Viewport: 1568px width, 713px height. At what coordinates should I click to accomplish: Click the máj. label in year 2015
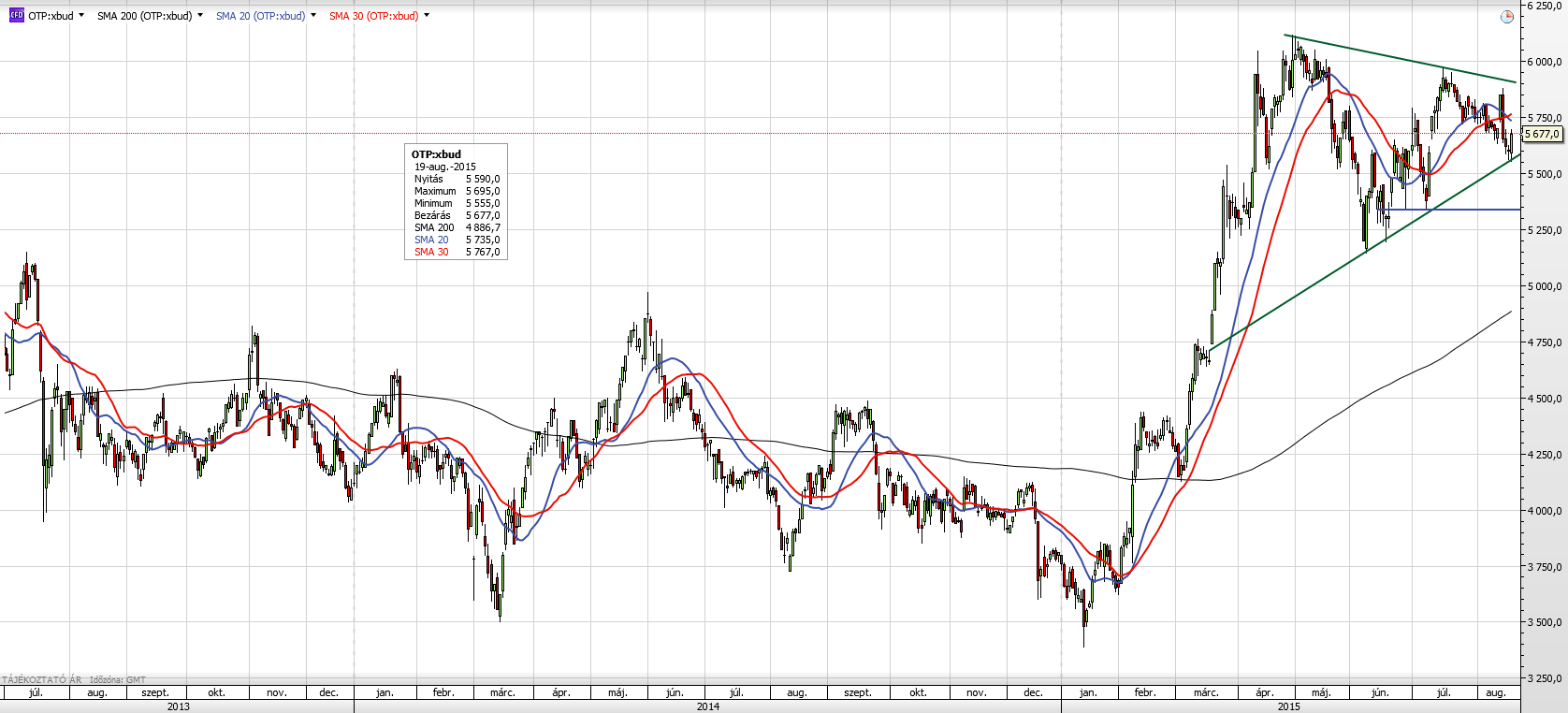[x=1321, y=692]
